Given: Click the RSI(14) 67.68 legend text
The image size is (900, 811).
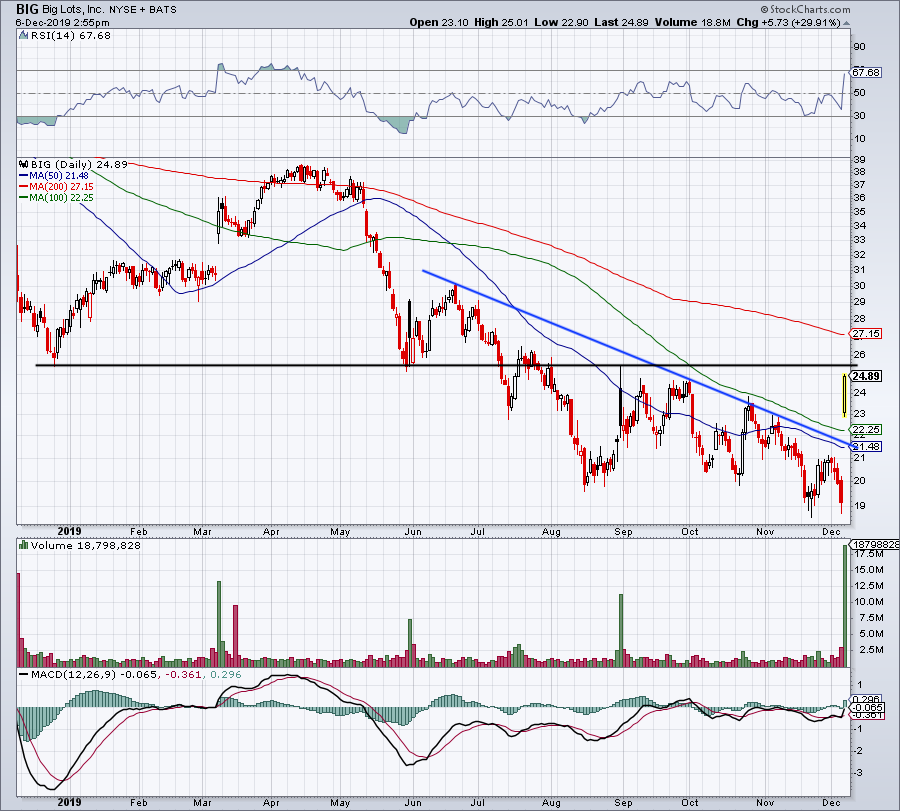Looking at the screenshot, I should pyautogui.click(x=70, y=36).
